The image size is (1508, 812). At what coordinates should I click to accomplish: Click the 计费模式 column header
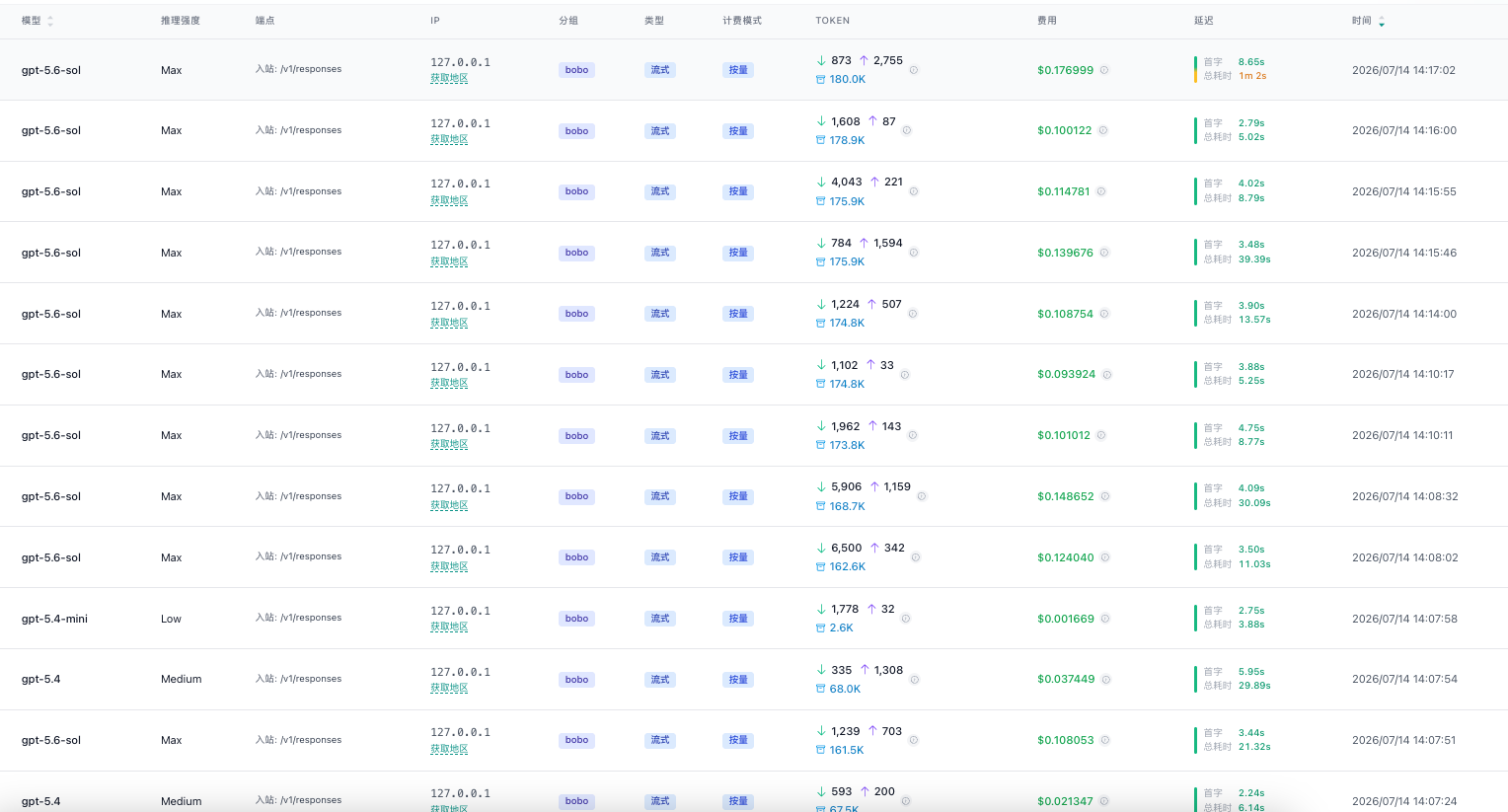(x=742, y=21)
